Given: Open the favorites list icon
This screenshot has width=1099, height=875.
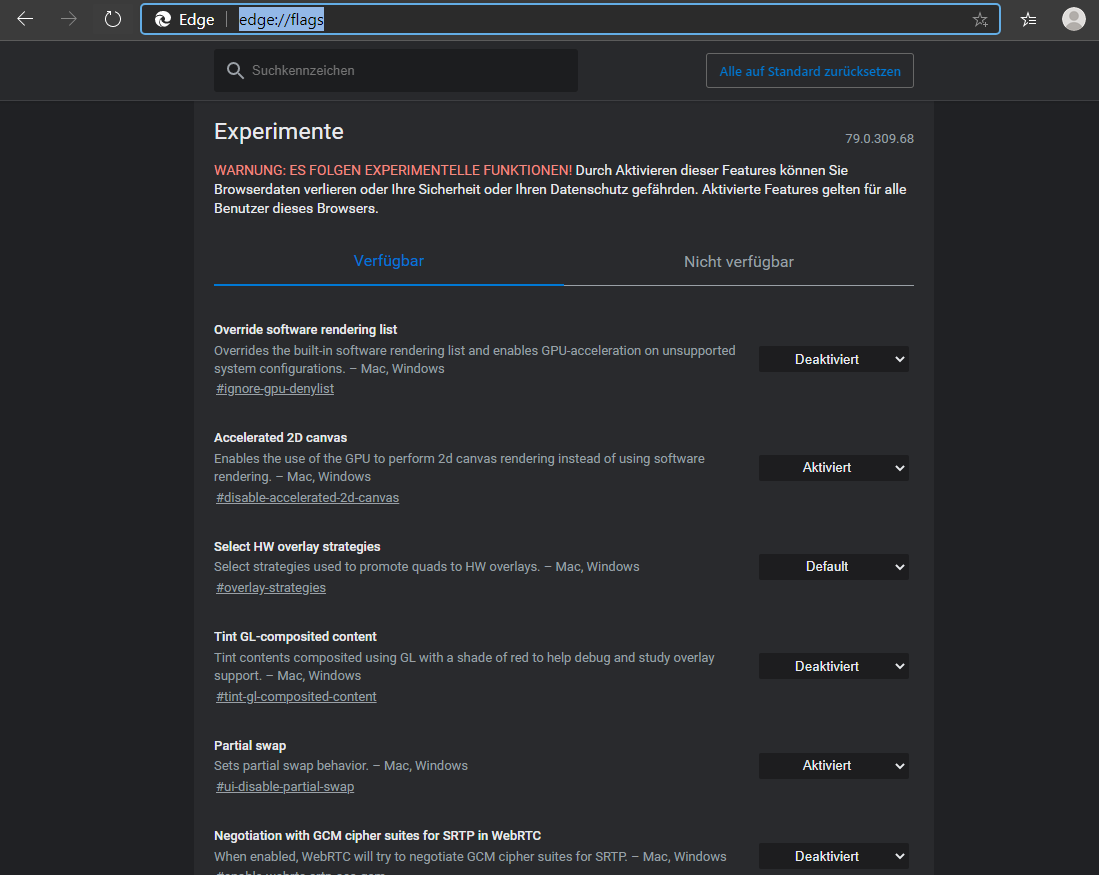Looking at the screenshot, I should (1028, 19).
